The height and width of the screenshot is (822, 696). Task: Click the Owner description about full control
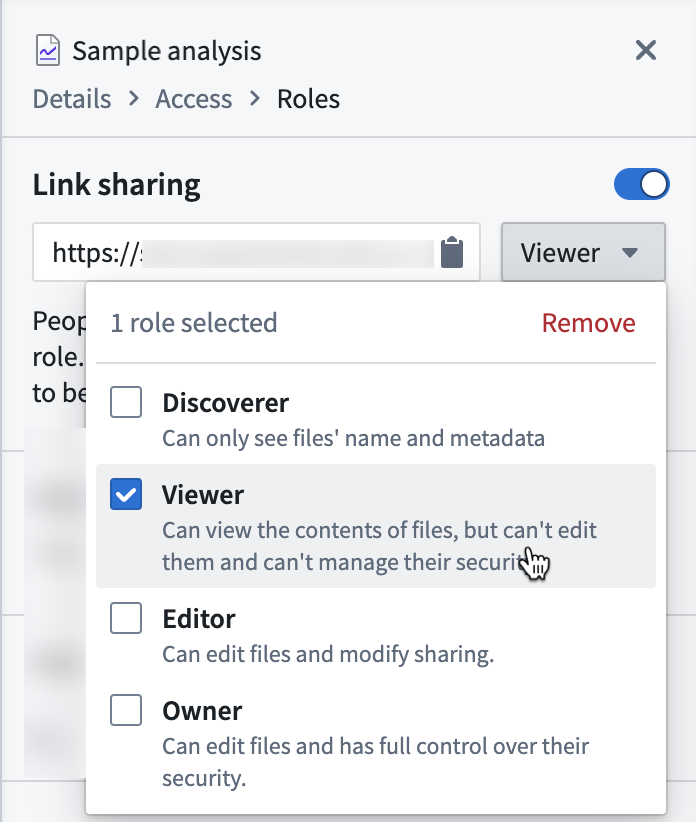[376, 762]
